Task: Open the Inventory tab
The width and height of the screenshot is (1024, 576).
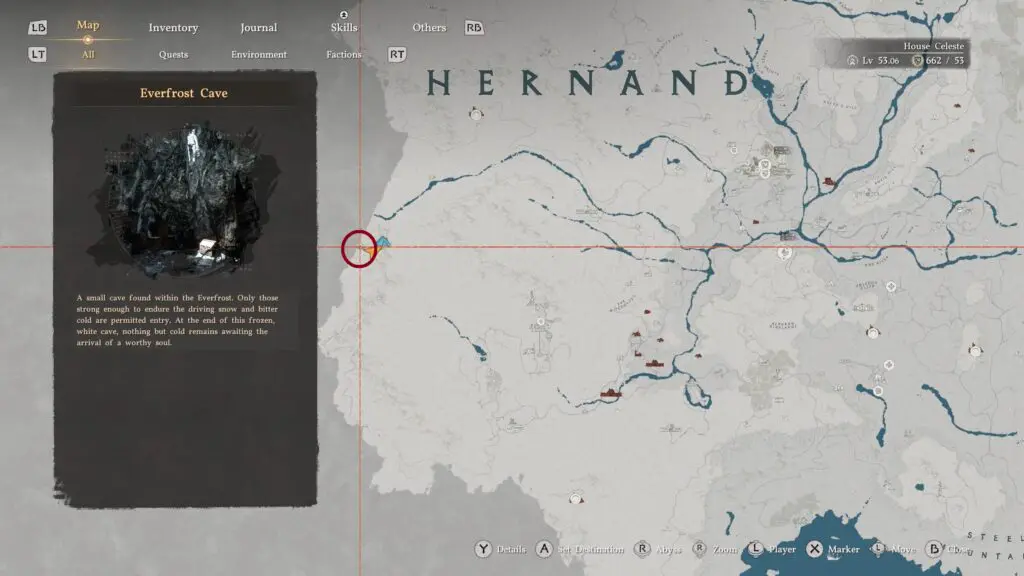Action: click(x=173, y=27)
